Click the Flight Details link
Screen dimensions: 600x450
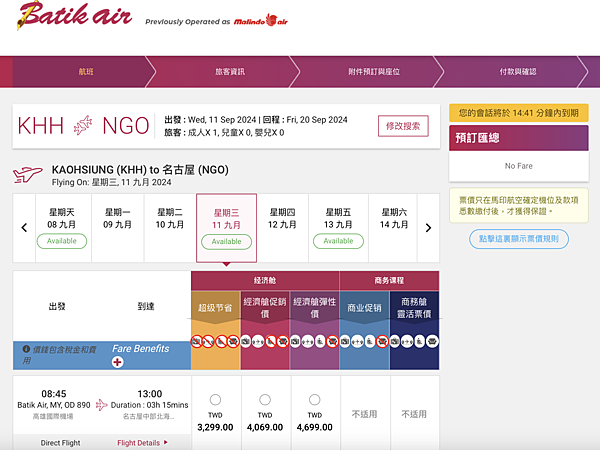point(139,443)
